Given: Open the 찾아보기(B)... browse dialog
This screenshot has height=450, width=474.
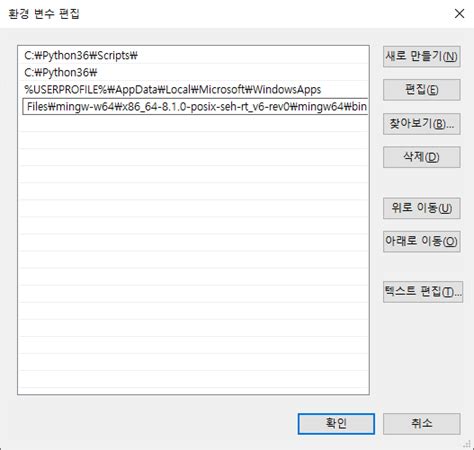Looking at the screenshot, I should pyautogui.click(x=422, y=124).
